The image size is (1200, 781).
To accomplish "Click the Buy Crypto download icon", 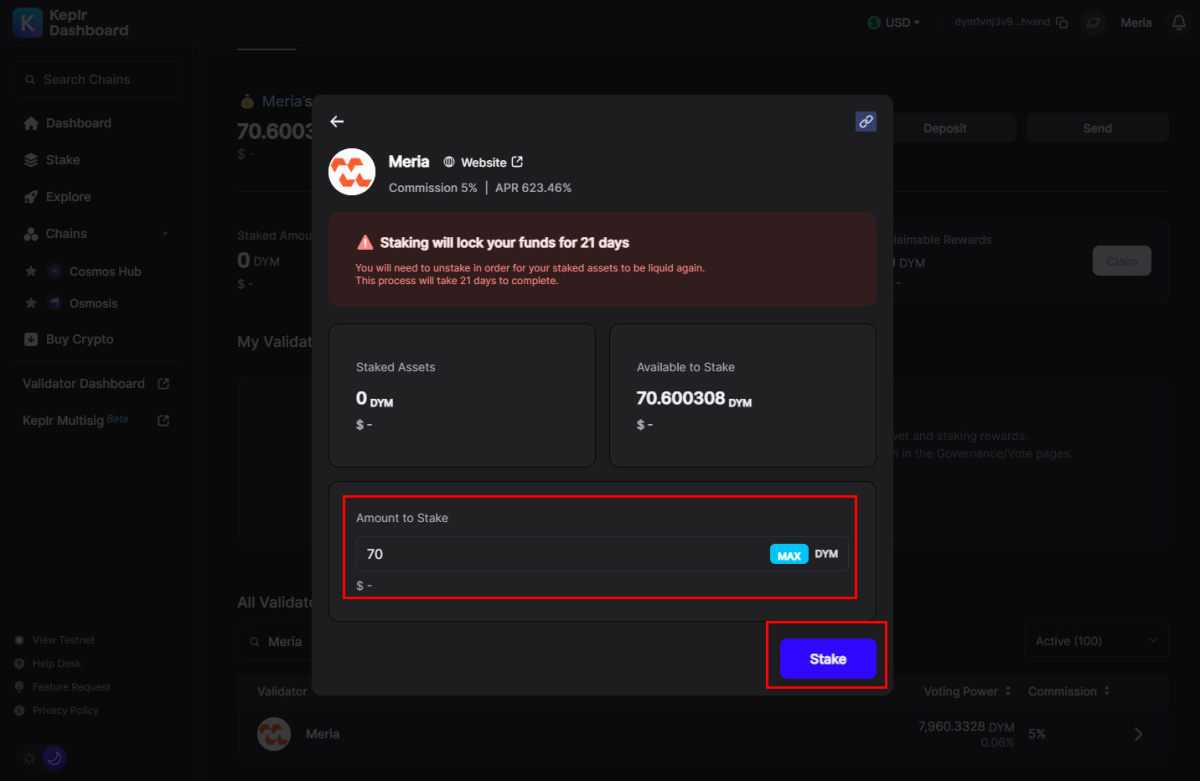I will pyautogui.click(x=31, y=339).
